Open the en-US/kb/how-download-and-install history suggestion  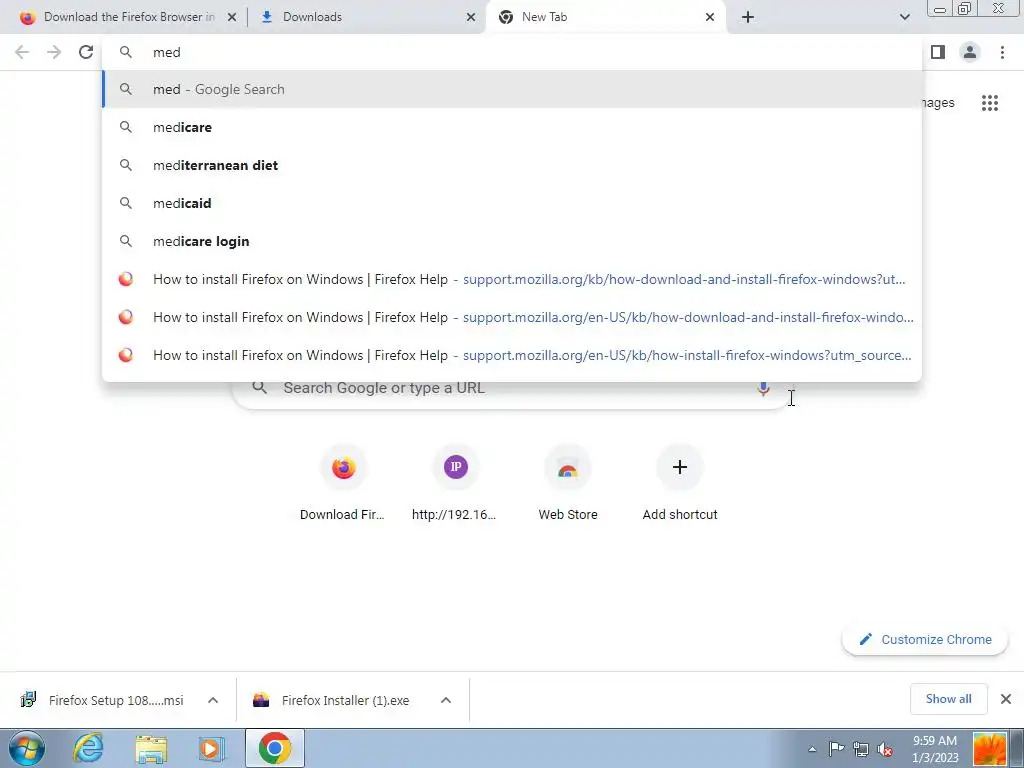point(512,317)
